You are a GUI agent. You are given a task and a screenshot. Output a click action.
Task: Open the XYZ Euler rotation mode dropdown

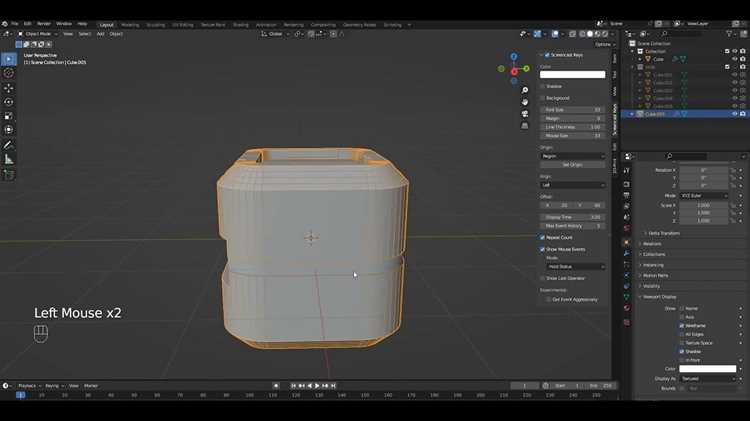703,196
